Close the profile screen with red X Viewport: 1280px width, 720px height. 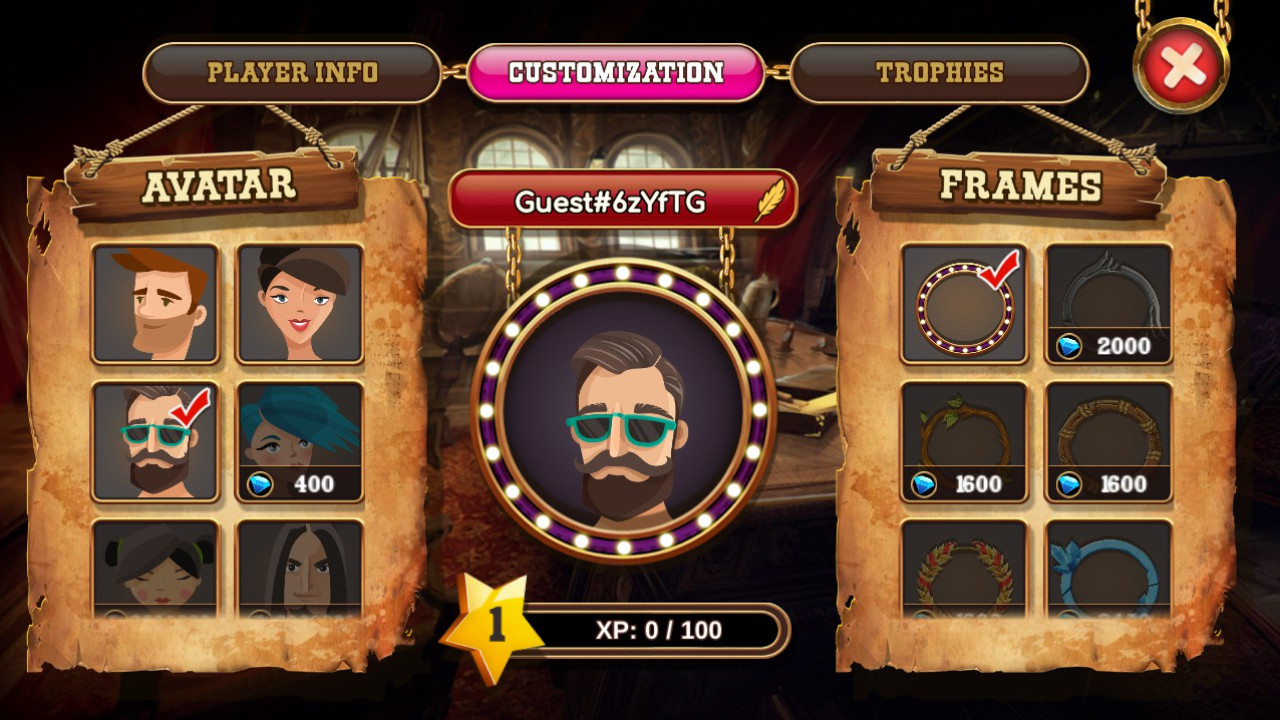(x=1182, y=65)
